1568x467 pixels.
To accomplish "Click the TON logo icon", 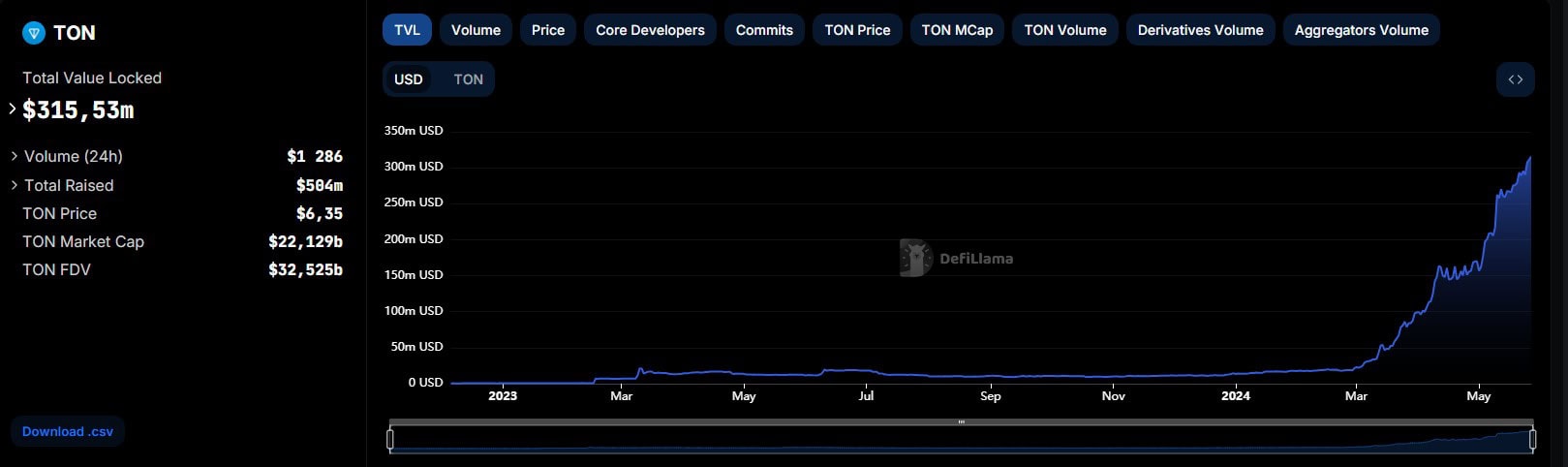I will [x=34, y=33].
